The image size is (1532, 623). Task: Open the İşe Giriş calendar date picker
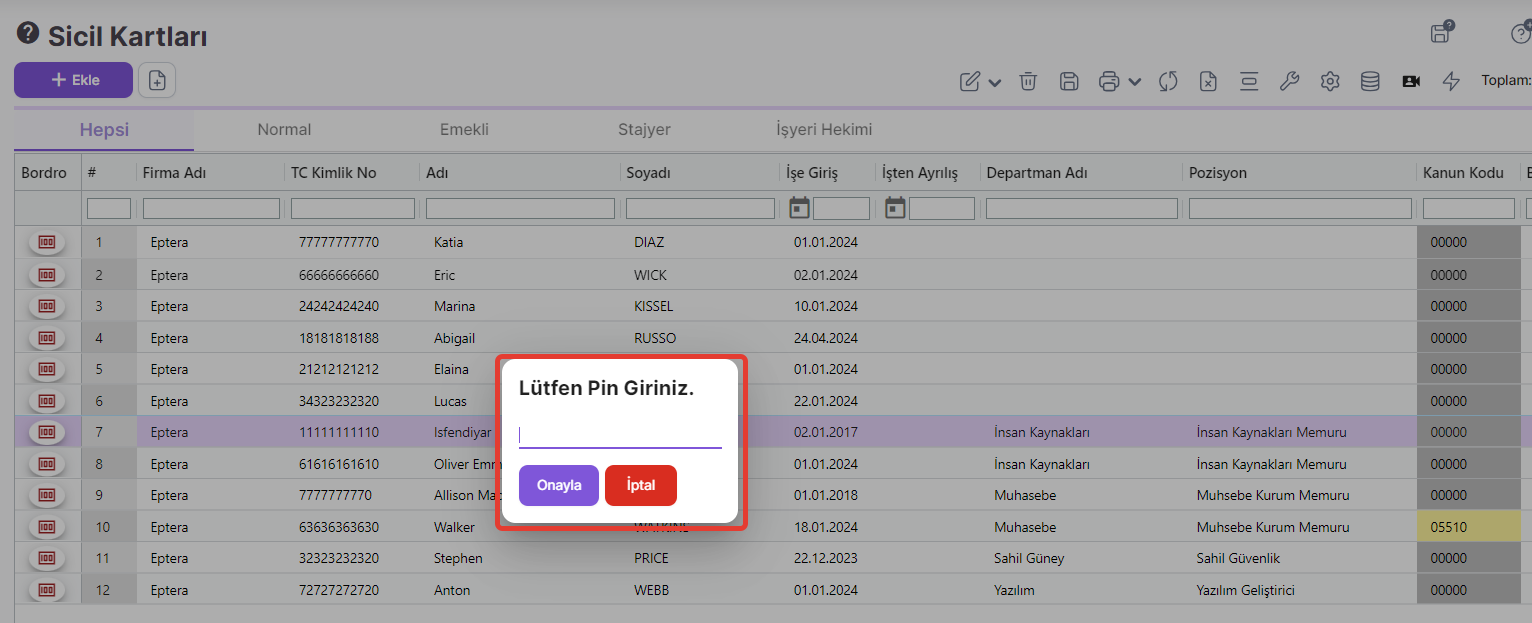[x=799, y=208]
